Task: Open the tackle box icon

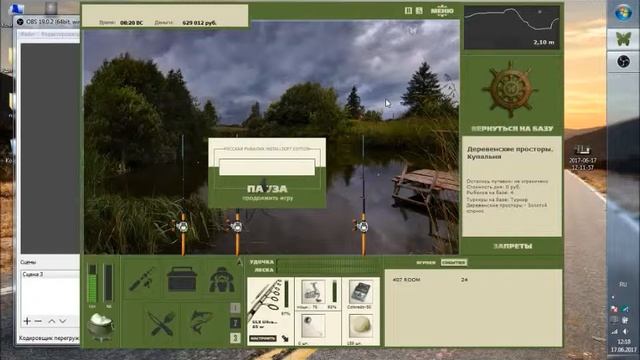Action: 182,280
